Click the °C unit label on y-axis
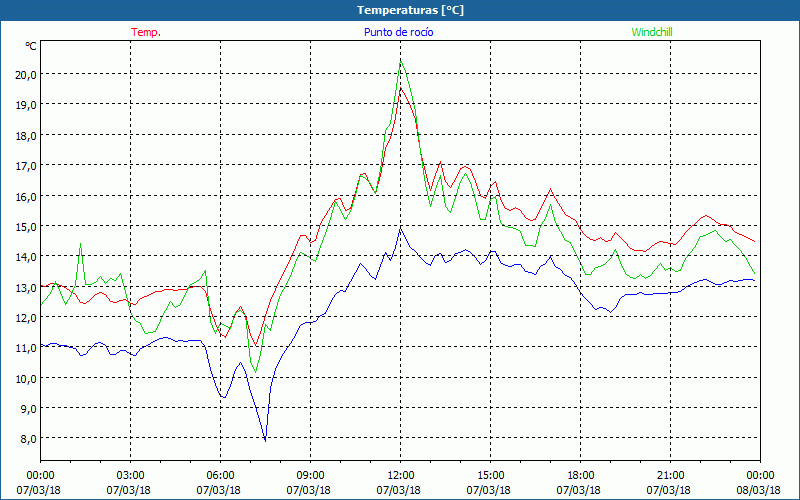Image resolution: width=800 pixels, height=500 pixels. tap(31, 46)
